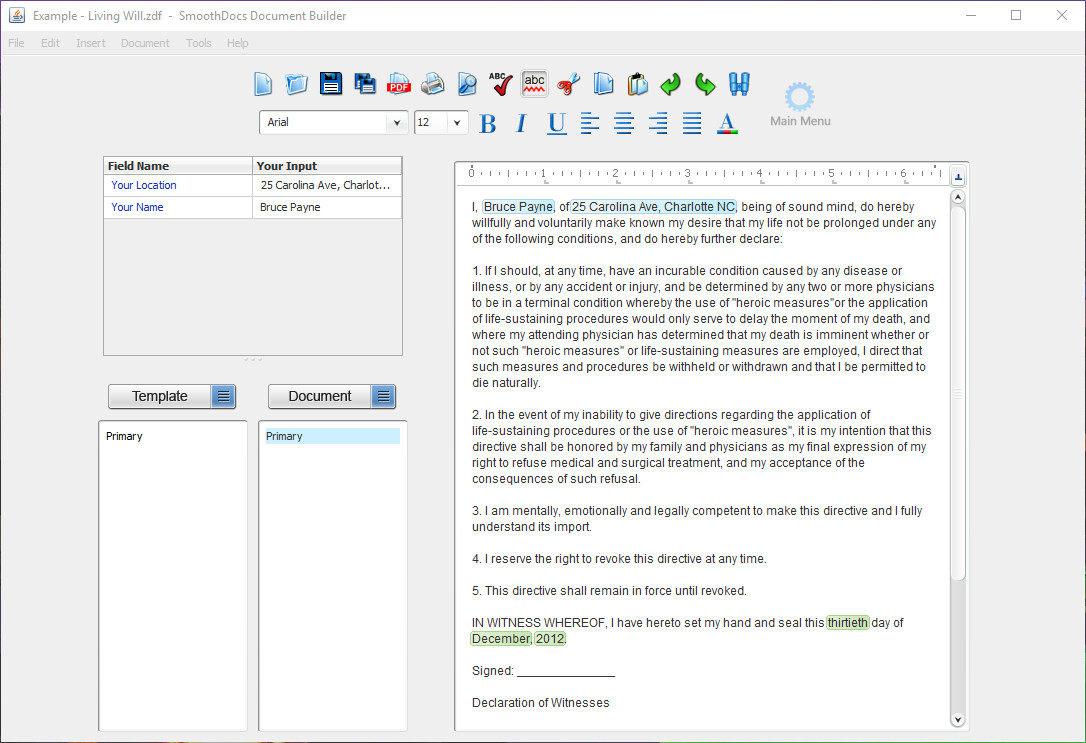Click the Declaration of Witnesses heading
Screen dimensions: 1086x743
click(540, 702)
